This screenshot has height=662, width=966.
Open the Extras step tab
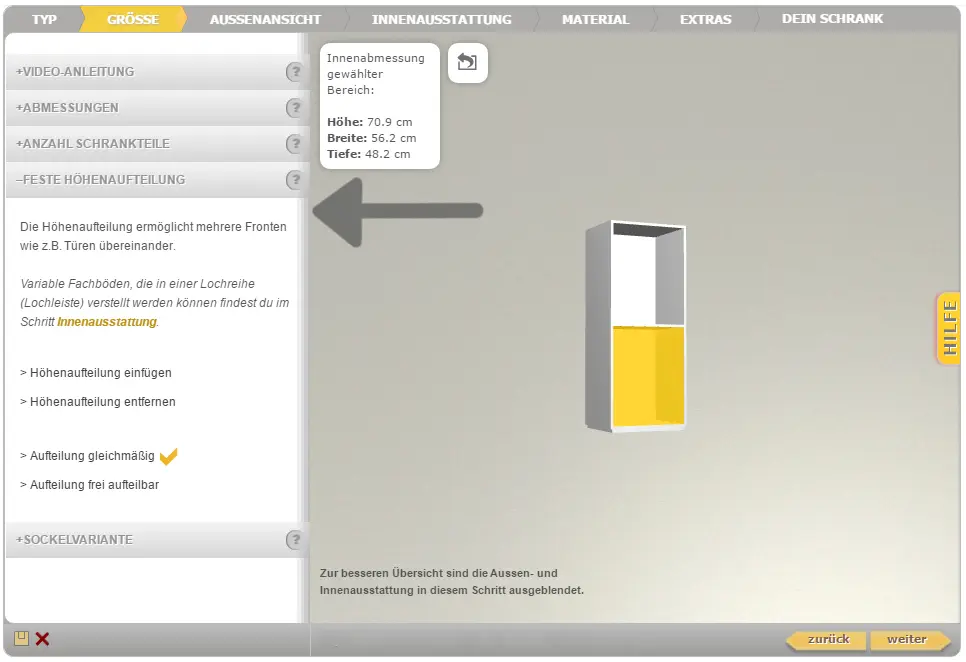705,20
